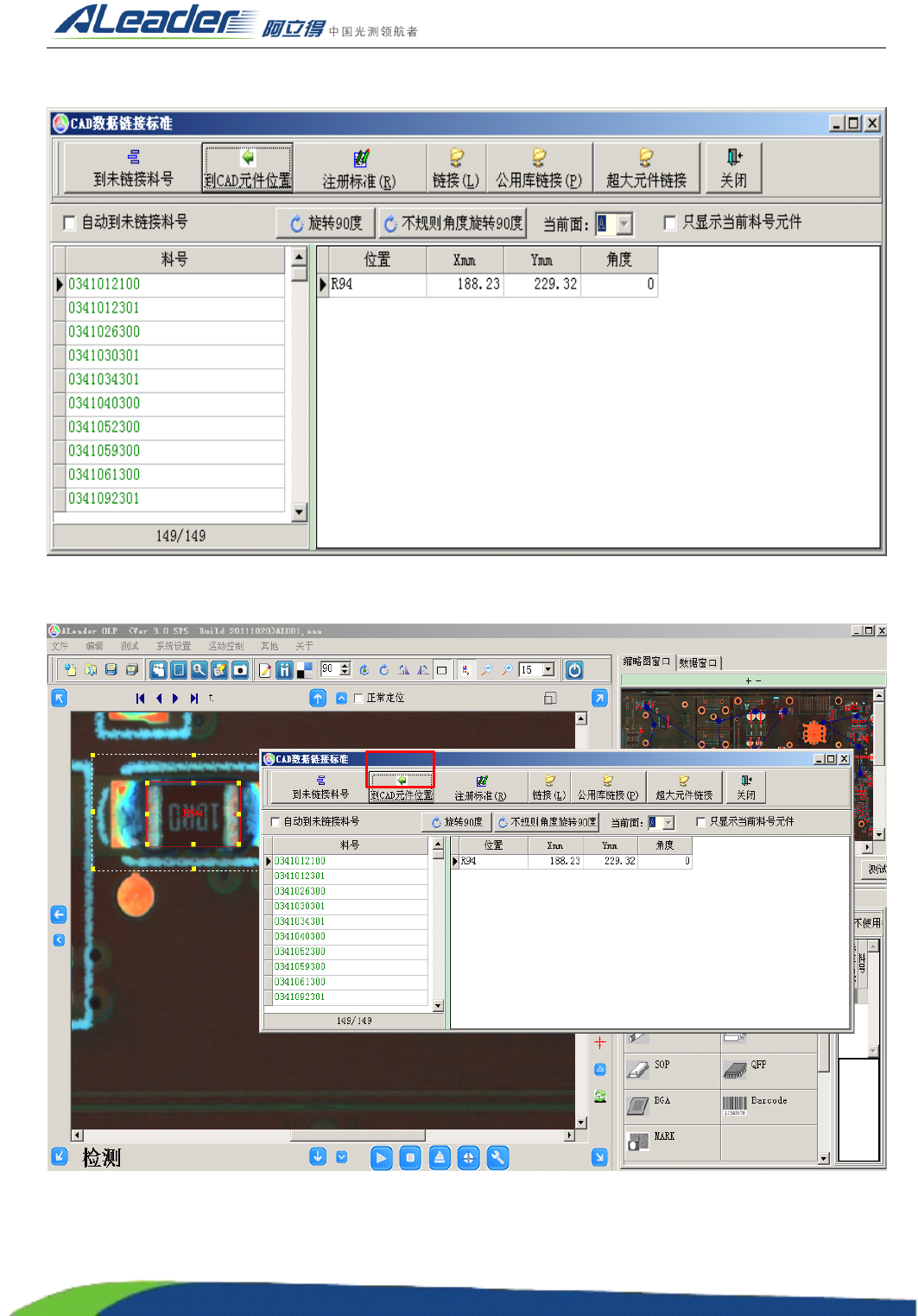Viewport: 918px width, 1316px height.
Task: Click 关闭 in the enlarged upper dialog
Action: click(734, 168)
